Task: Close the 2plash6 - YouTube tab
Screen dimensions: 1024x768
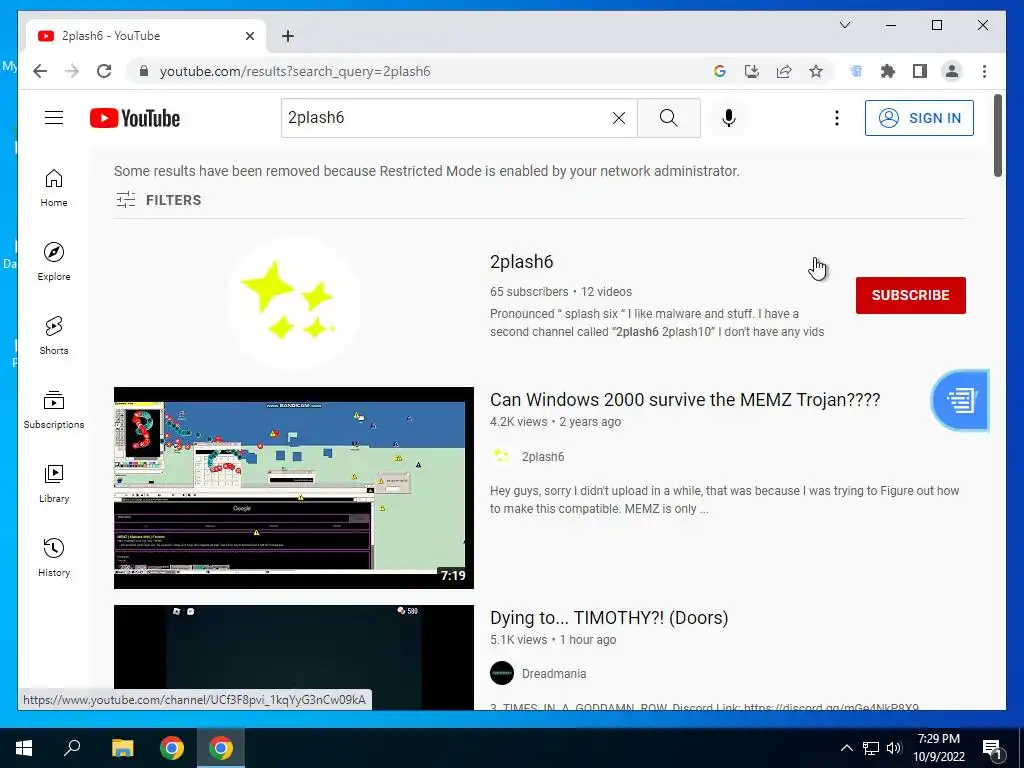Action: coord(249,36)
